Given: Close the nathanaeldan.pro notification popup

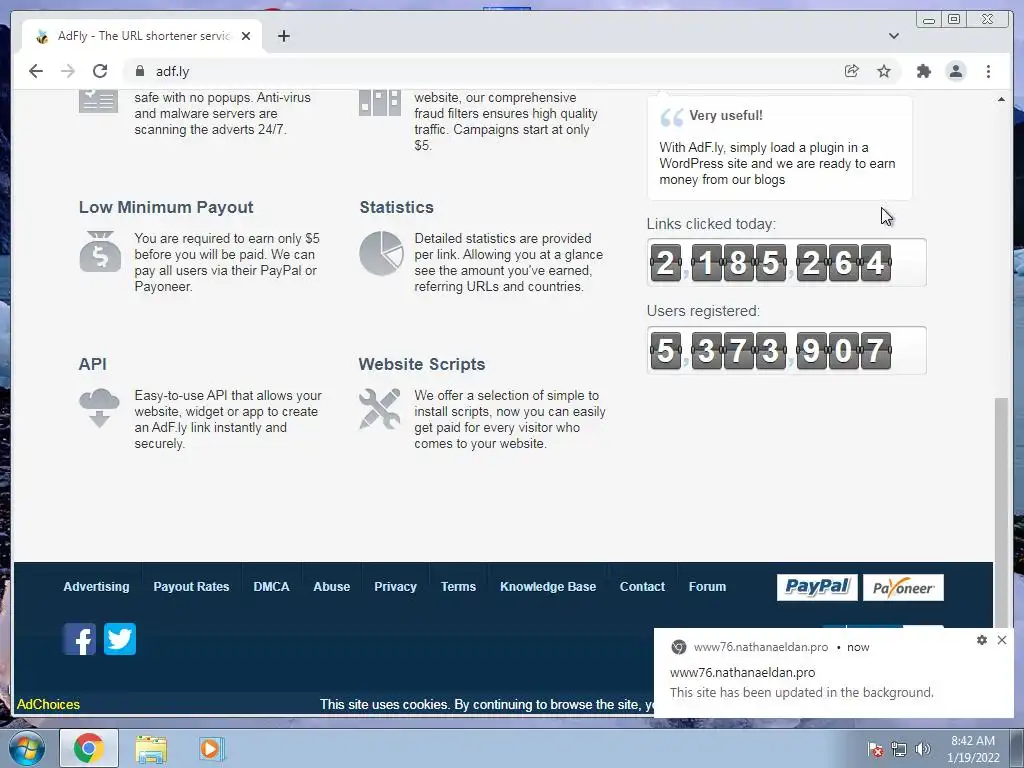Looking at the screenshot, I should (1002, 640).
